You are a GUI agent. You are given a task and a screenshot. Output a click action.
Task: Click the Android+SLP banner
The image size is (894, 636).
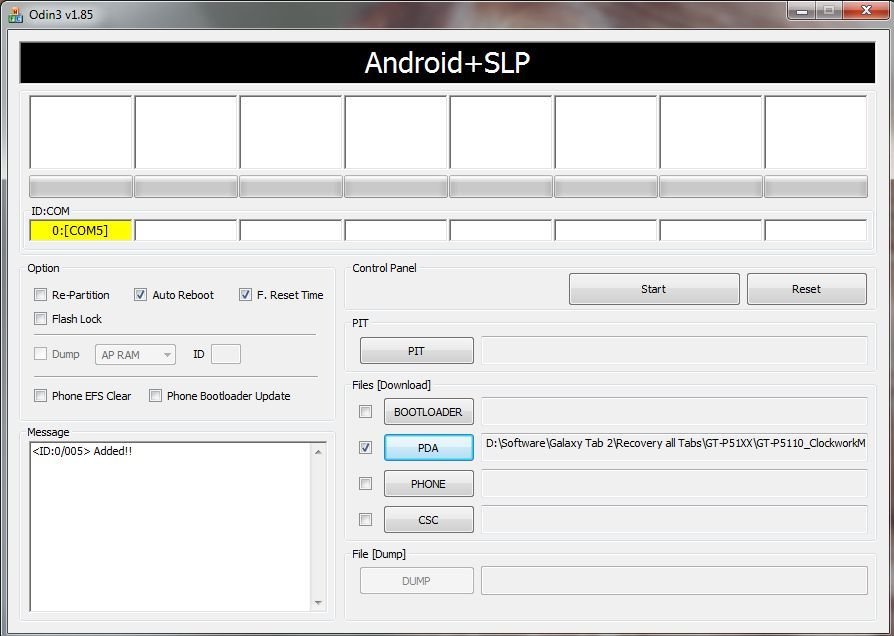coord(447,62)
